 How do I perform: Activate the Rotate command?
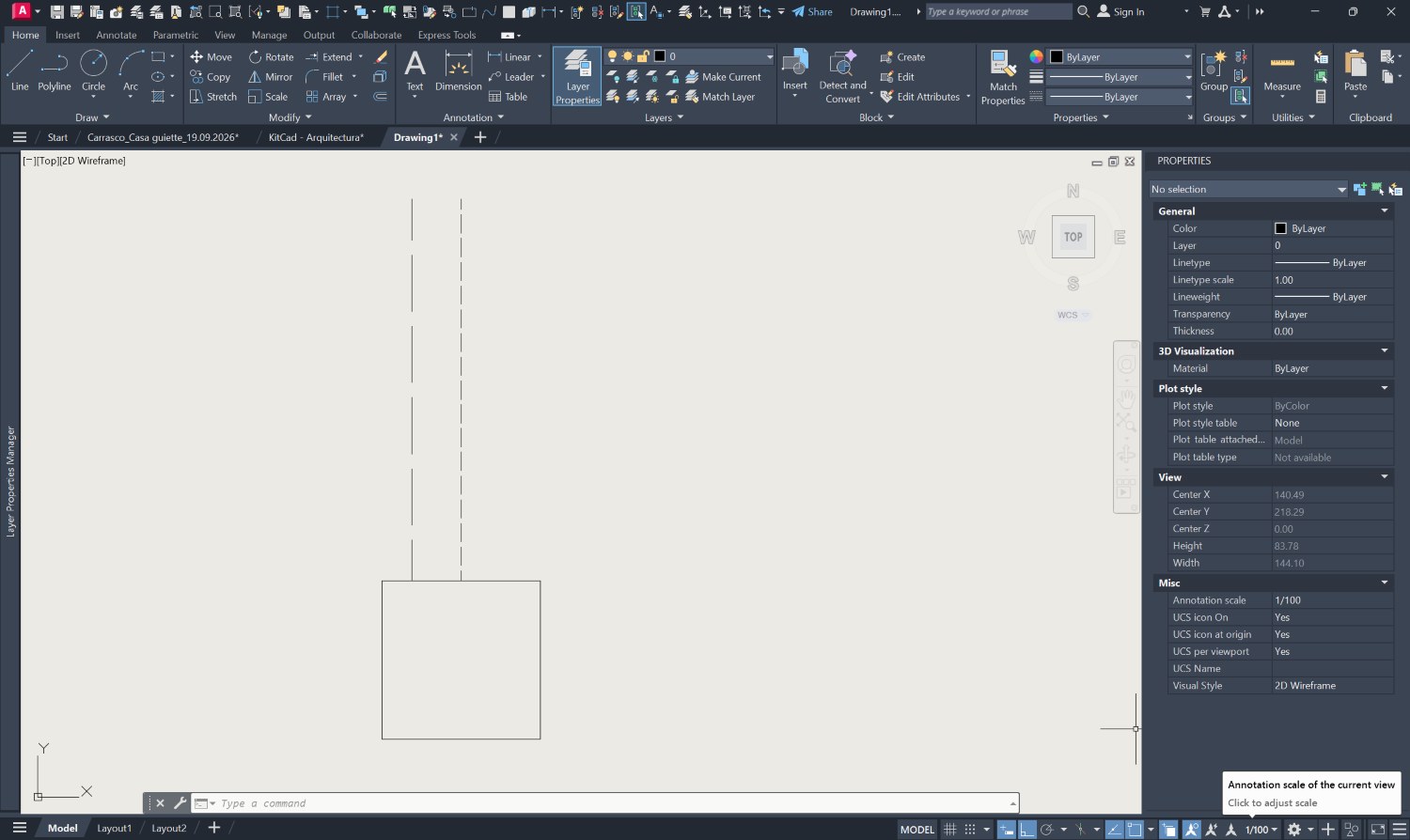click(x=271, y=57)
